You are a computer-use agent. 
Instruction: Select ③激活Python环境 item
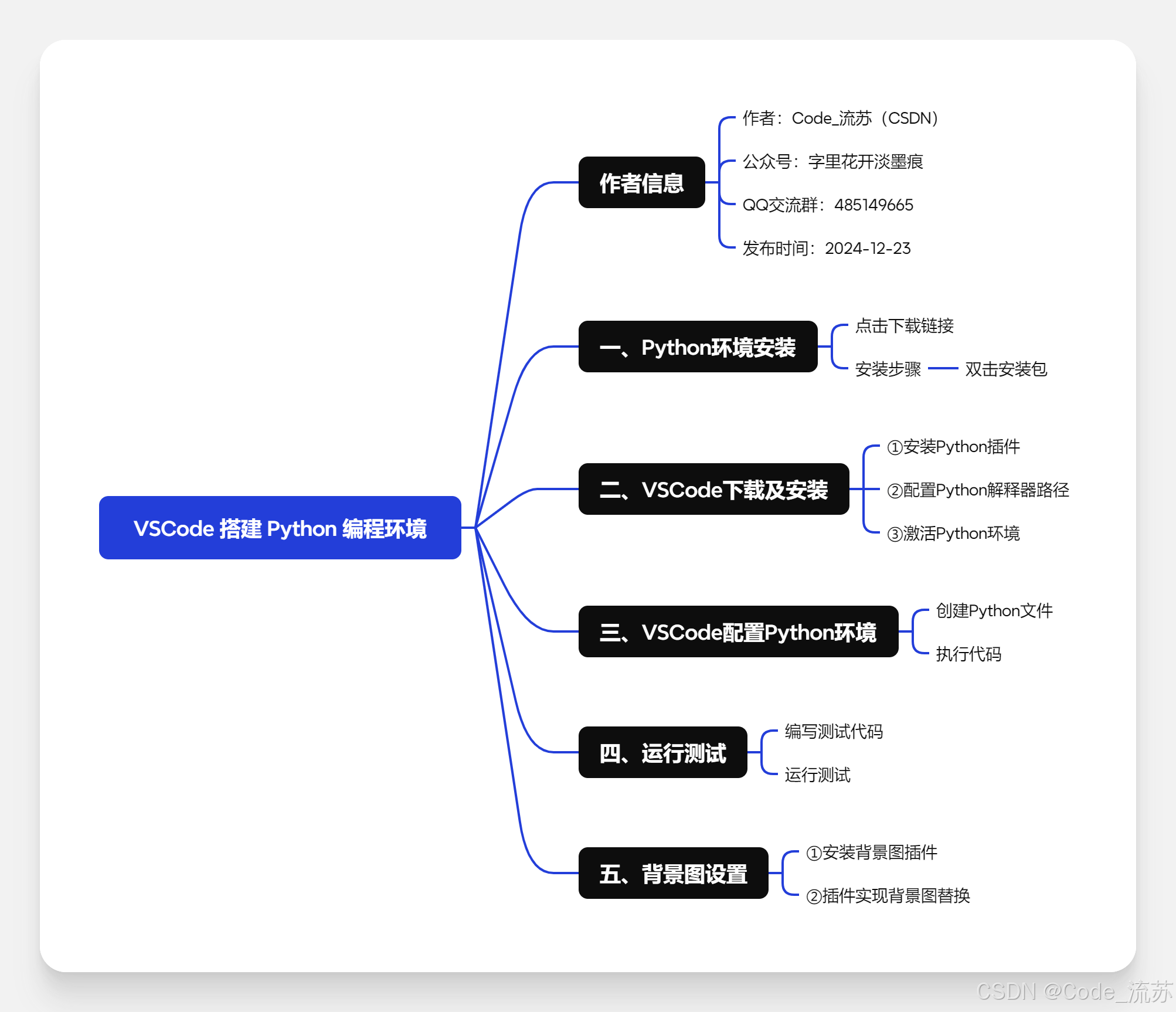(x=953, y=534)
